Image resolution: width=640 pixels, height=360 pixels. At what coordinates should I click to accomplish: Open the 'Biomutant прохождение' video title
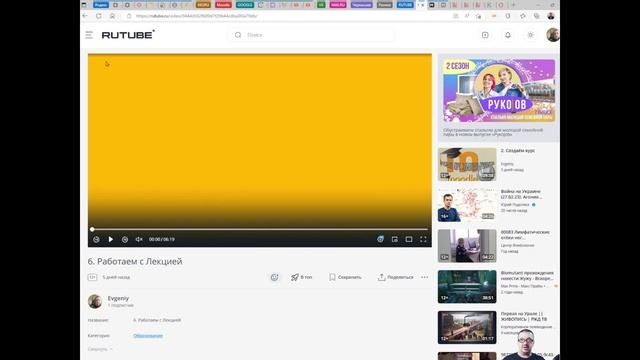click(527, 276)
